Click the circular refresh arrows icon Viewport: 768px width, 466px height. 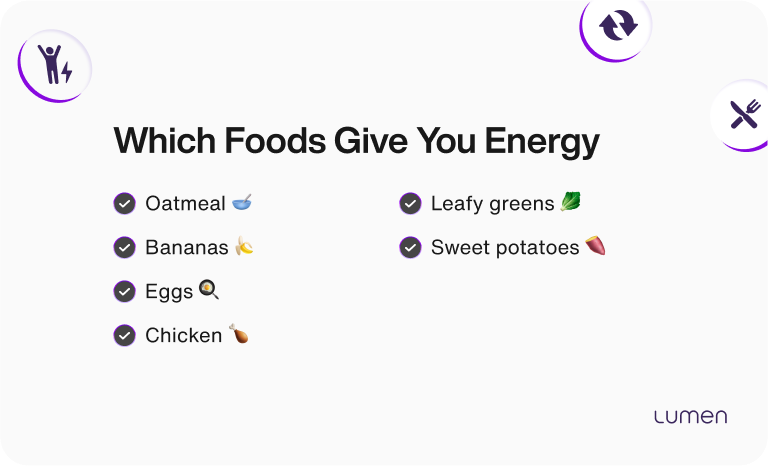point(617,25)
